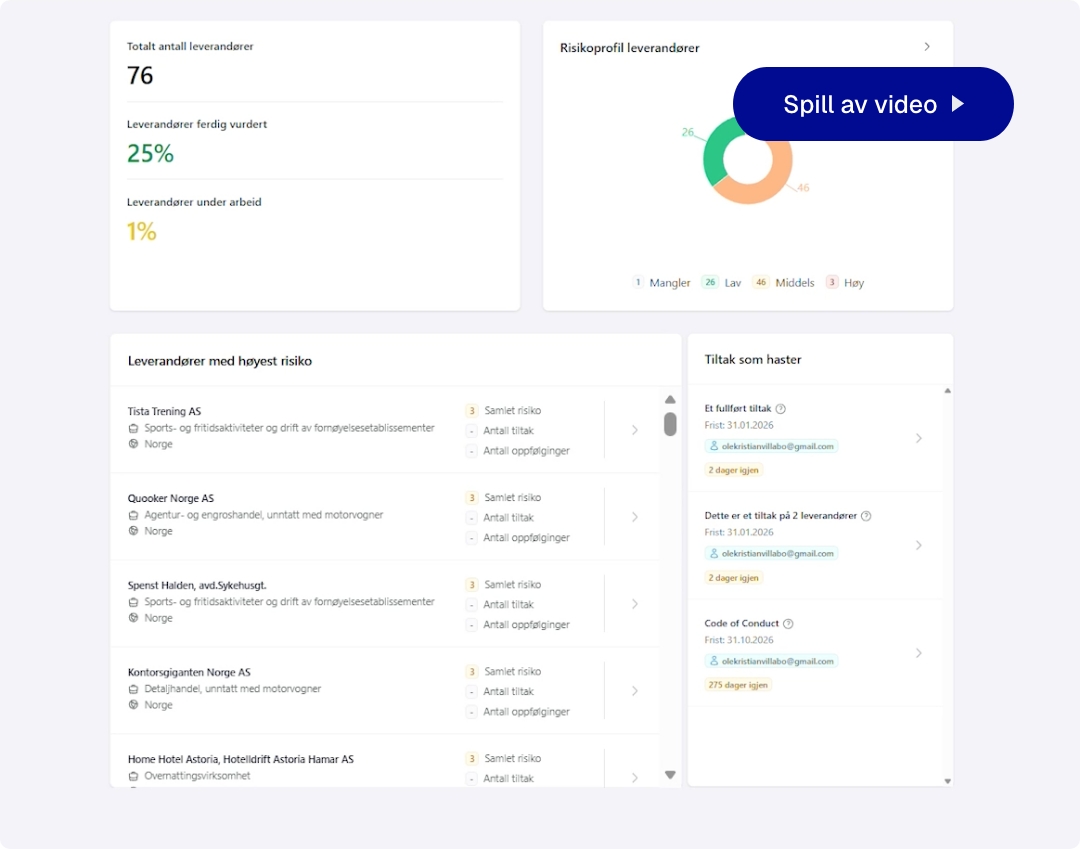
Task: Click user icon in Code of Conduct email tag
Action: [714, 661]
